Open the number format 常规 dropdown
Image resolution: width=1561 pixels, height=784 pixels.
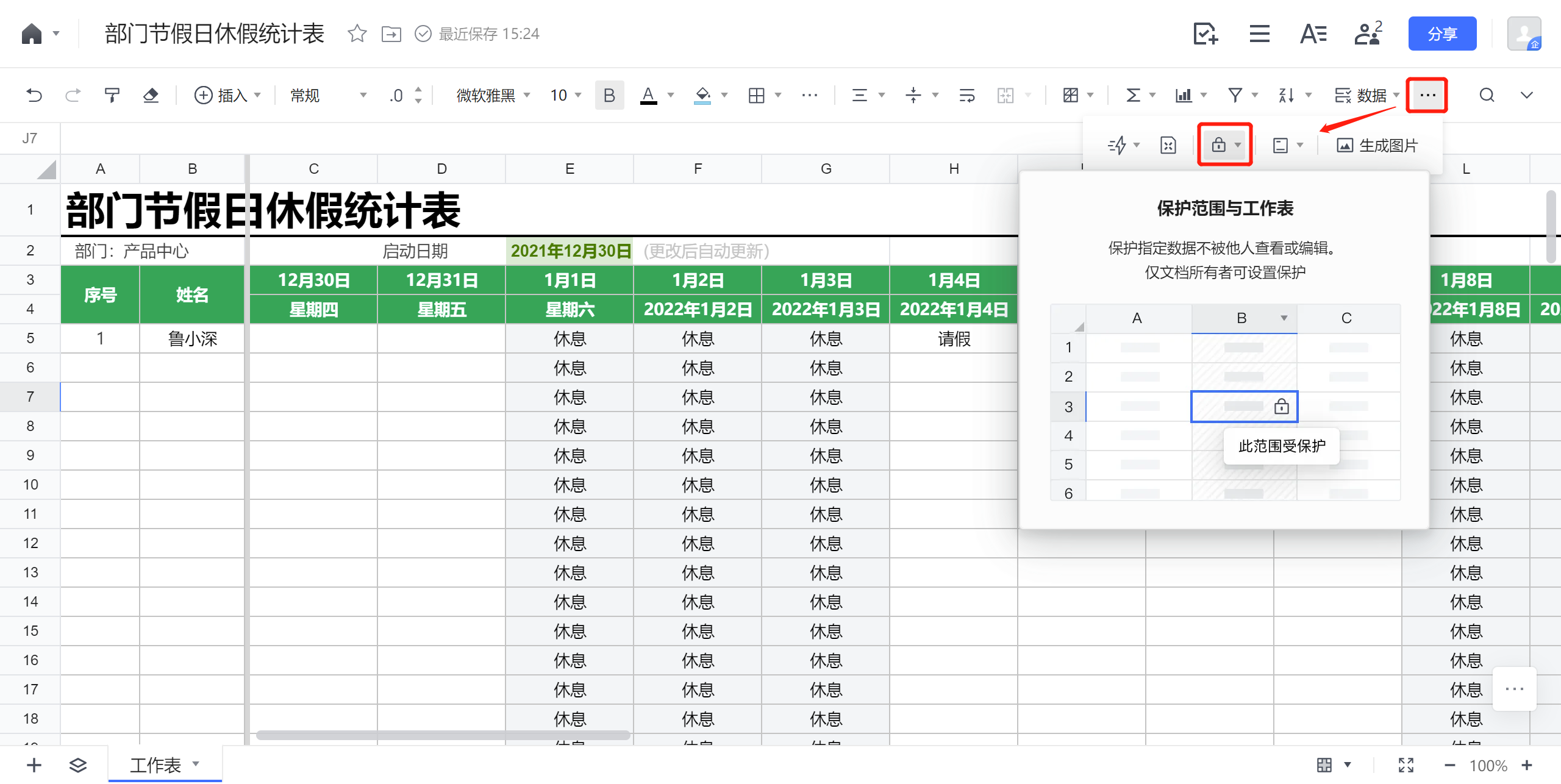[328, 95]
